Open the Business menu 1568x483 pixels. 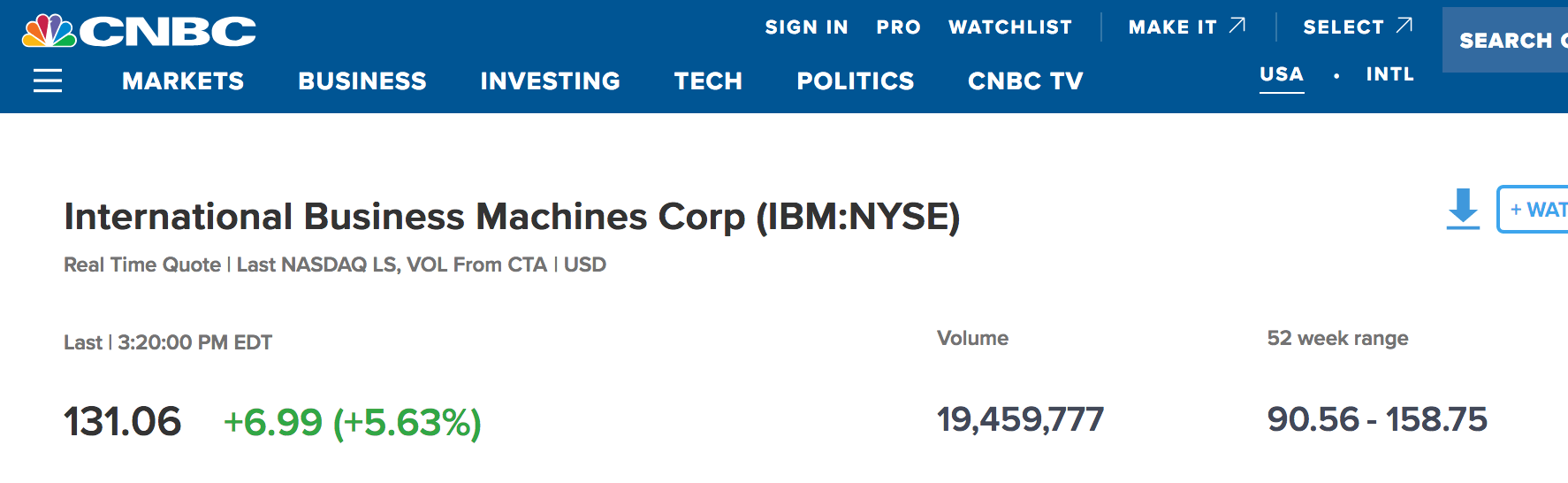point(362,81)
